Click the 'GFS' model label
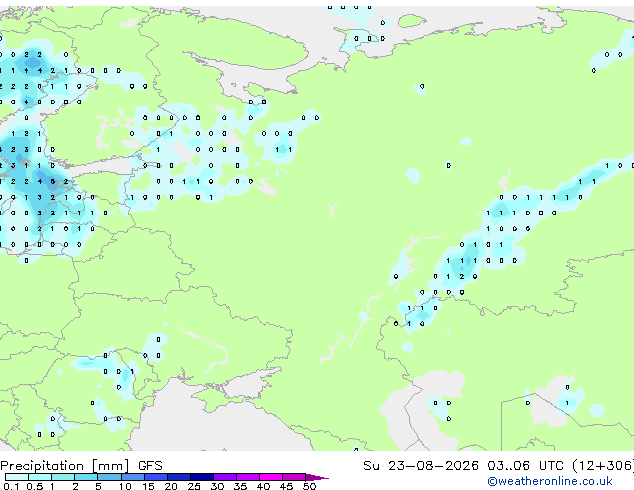This screenshot has width=634, height=490. point(150,466)
